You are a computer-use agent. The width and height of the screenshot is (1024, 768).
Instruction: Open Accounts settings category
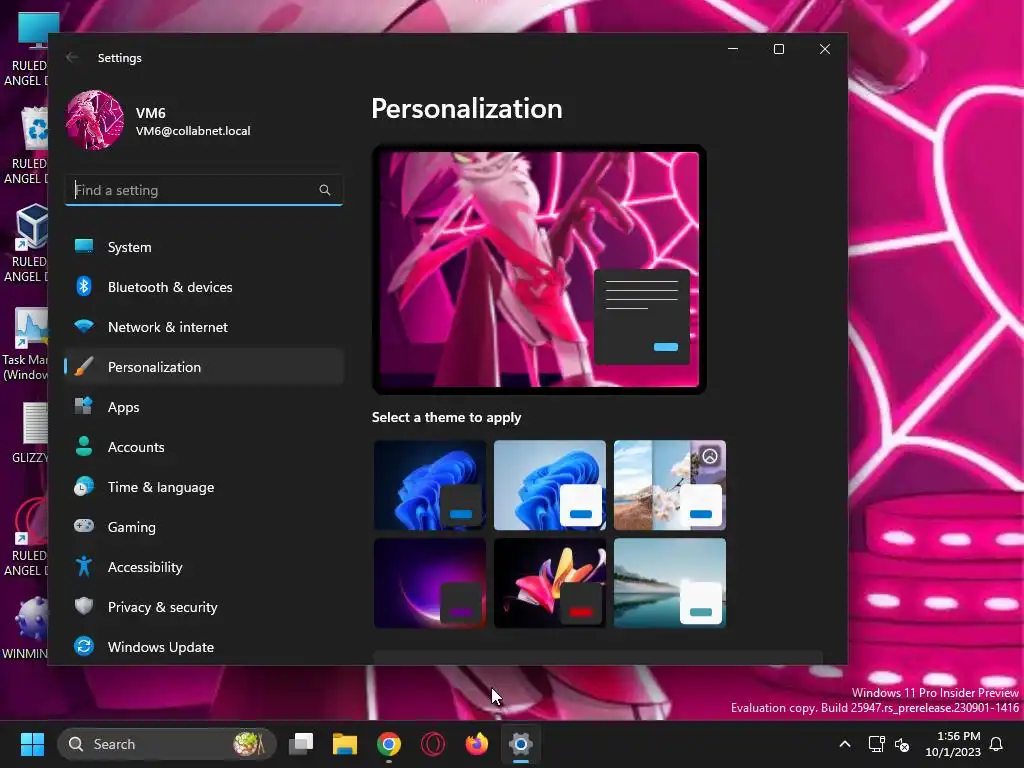click(x=204, y=447)
